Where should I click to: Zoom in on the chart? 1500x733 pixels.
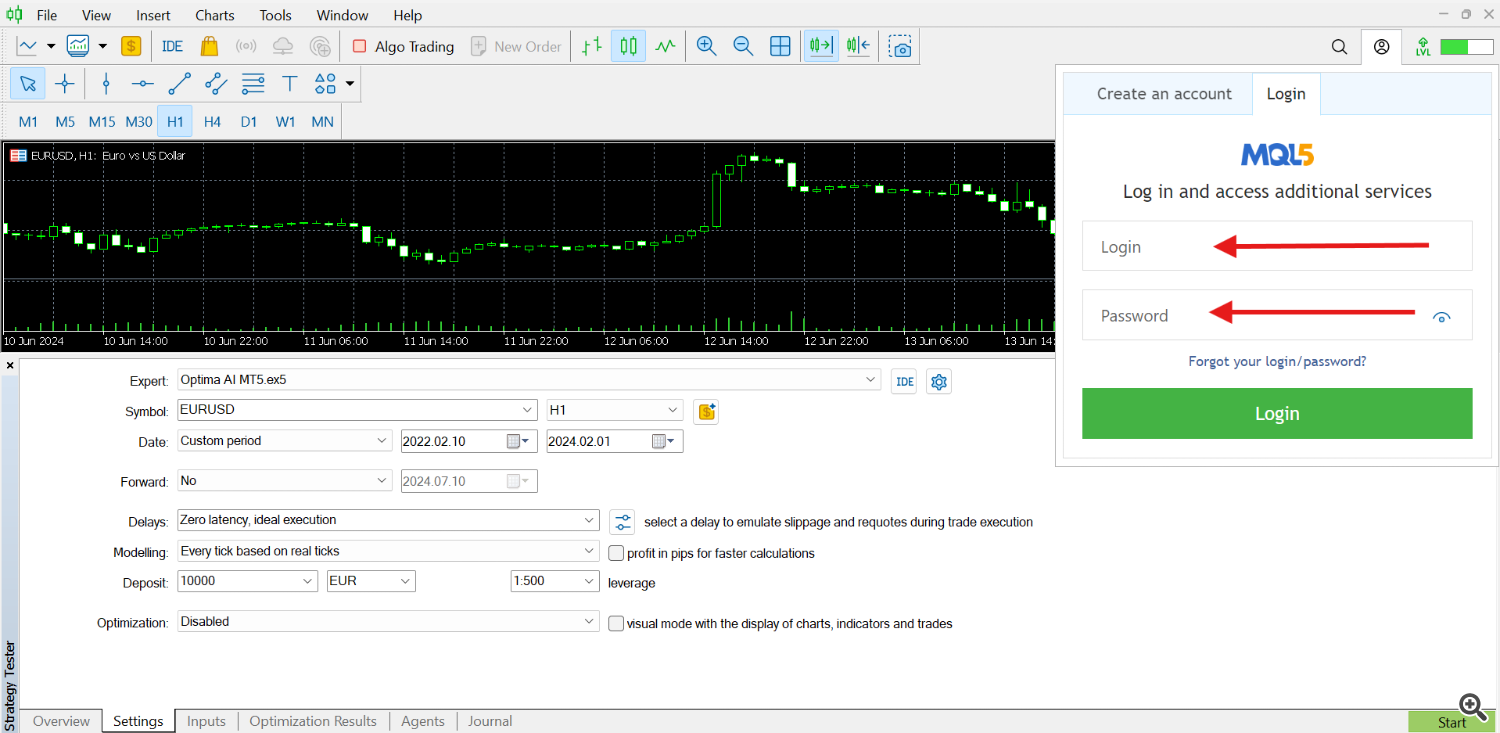(707, 46)
